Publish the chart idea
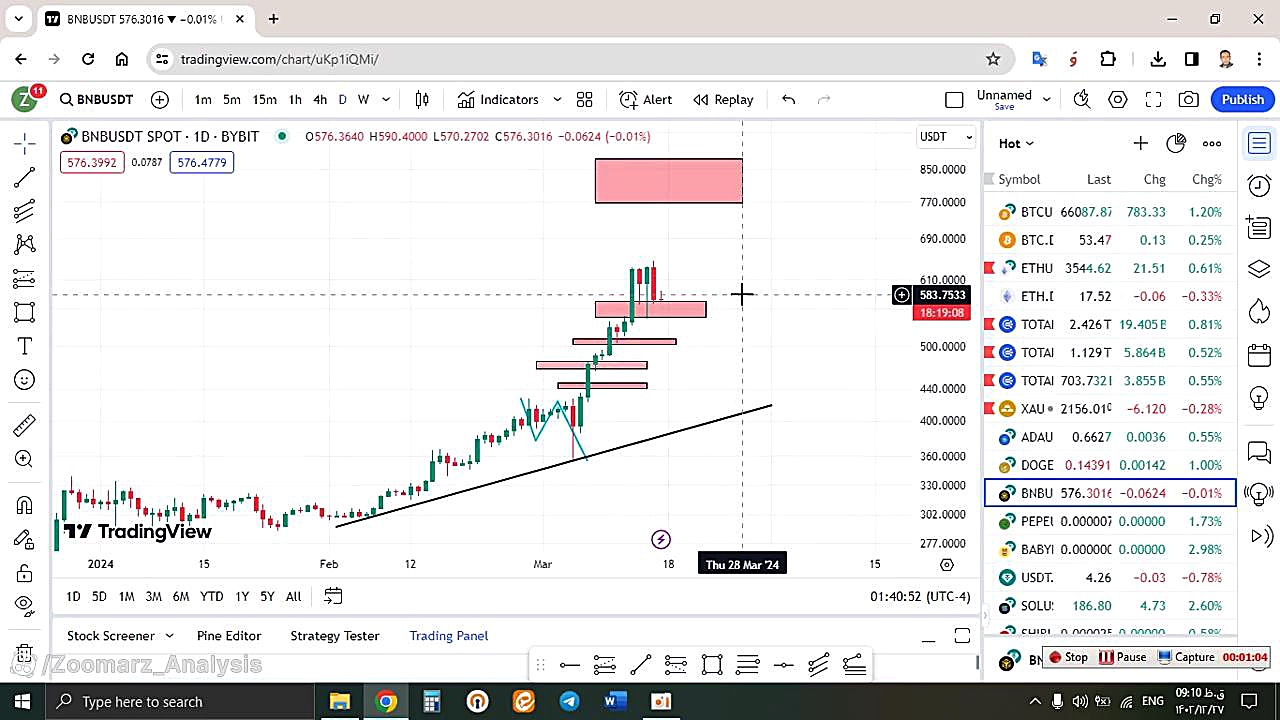The image size is (1280, 720). [1243, 99]
